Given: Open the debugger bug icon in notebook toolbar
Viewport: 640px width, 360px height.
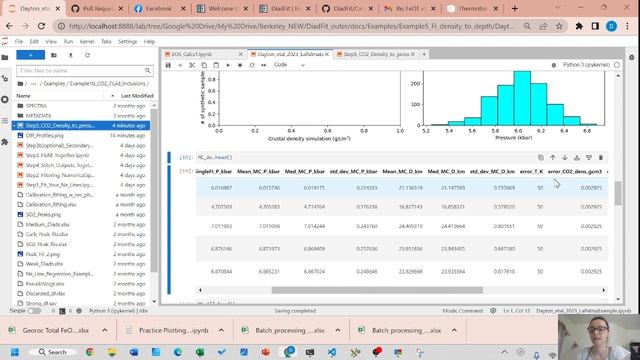Looking at the screenshot, I should [x=554, y=65].
